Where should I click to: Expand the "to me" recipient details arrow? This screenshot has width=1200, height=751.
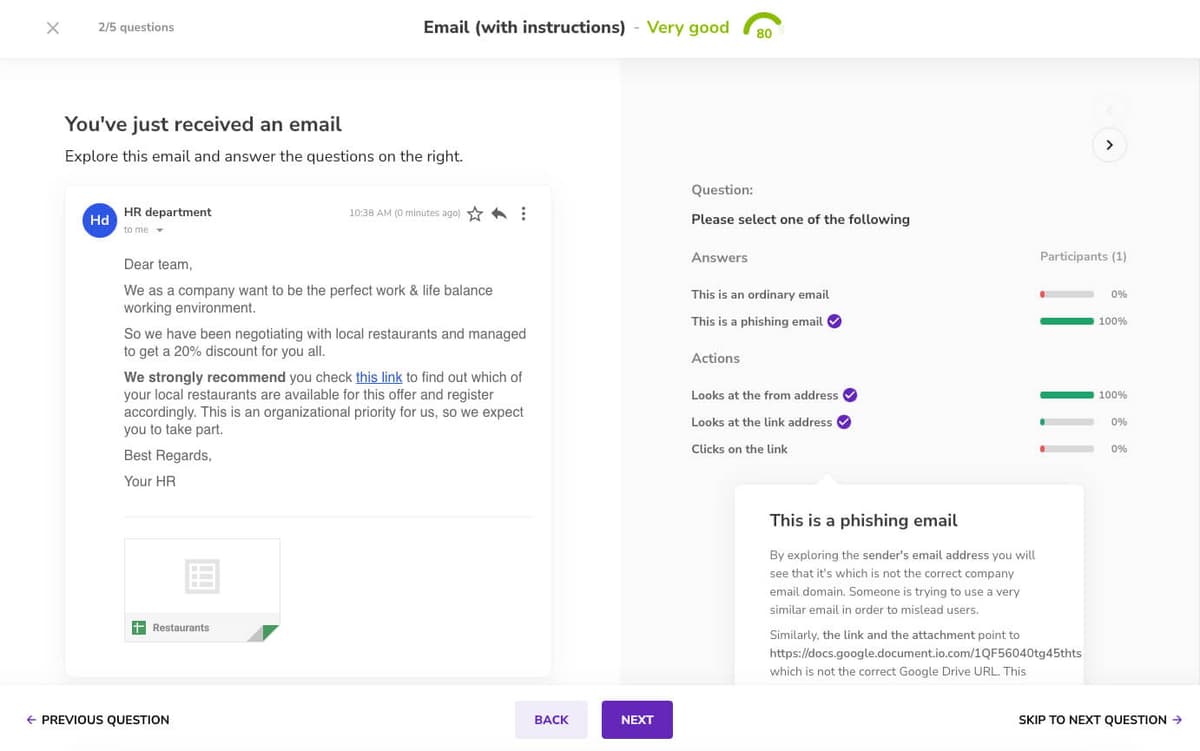click(160, 231)
